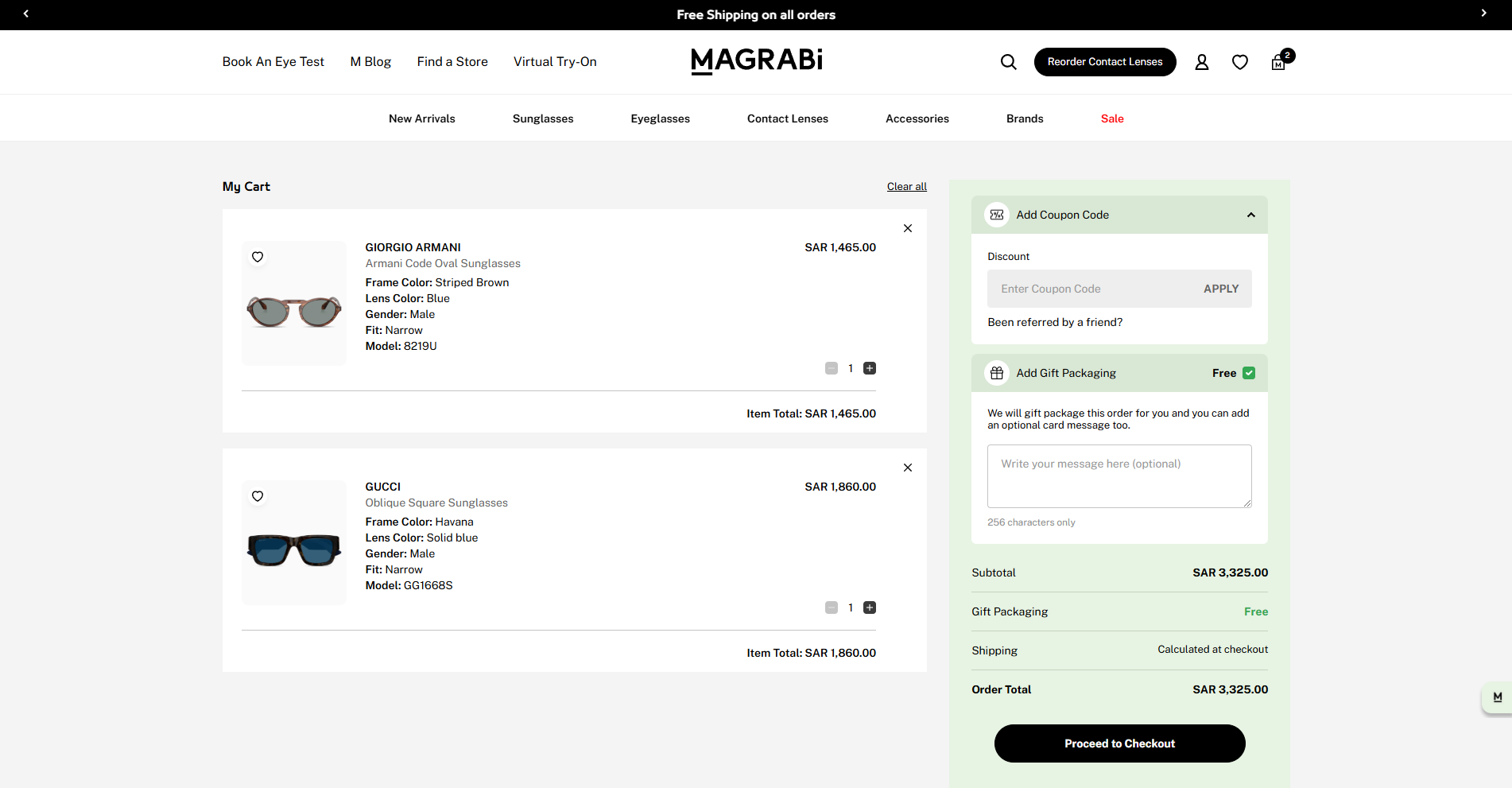Click Order Total SAR 3,325.00 amount
The height and width of the screenshot is (788, 1512).
pyautogui.click(x=1230, y=689)
